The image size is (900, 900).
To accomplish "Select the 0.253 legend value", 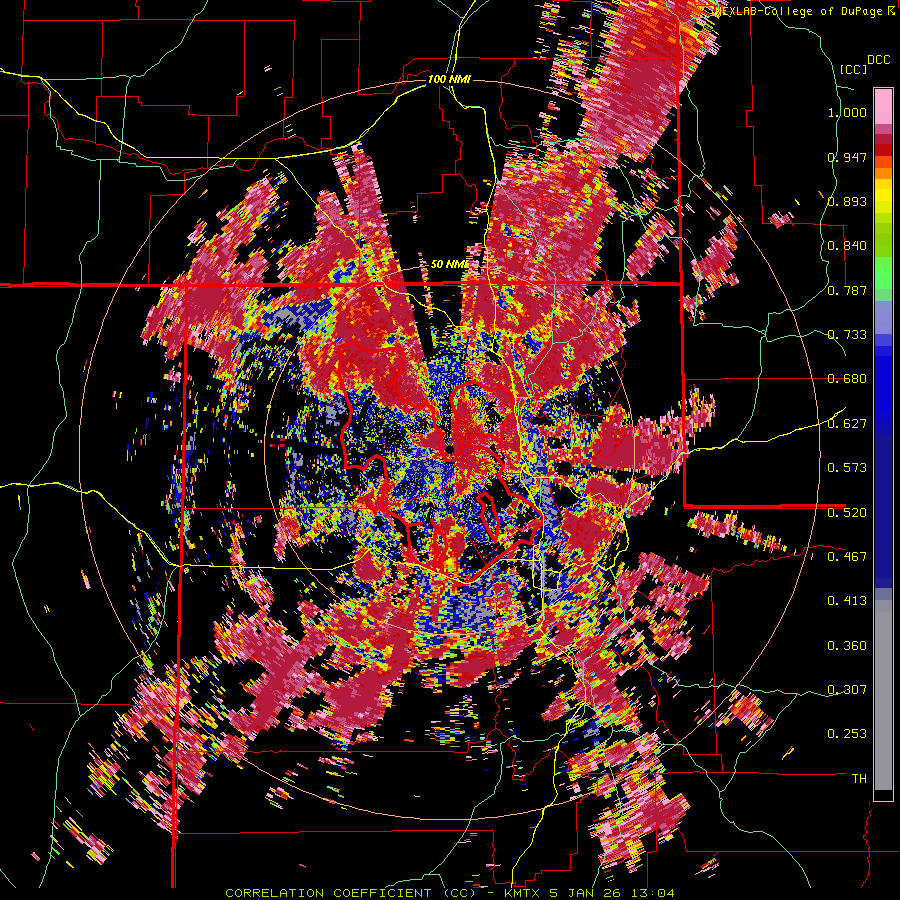I will (847, 734).
